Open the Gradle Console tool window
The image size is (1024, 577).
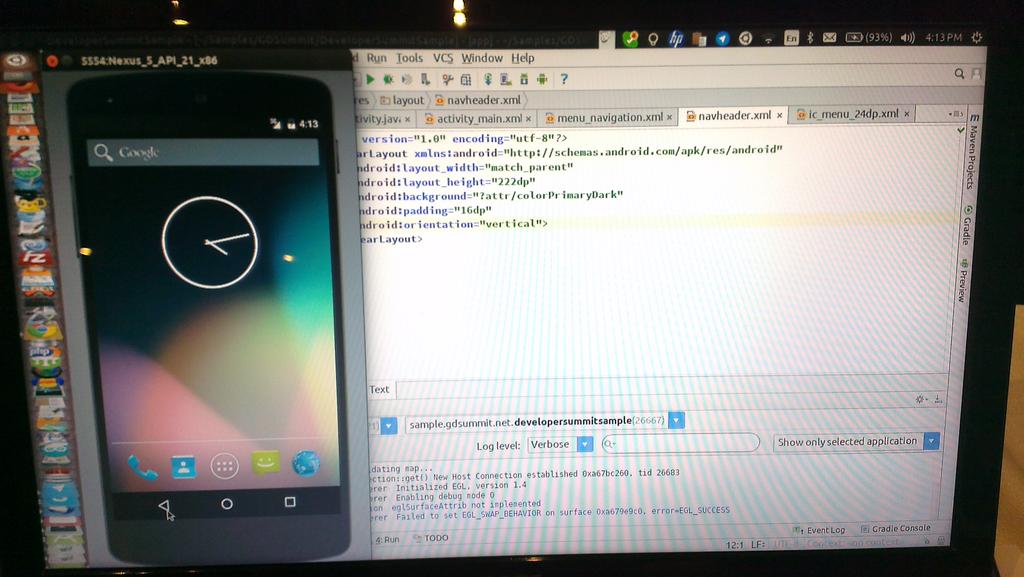[x=895, y=529]
